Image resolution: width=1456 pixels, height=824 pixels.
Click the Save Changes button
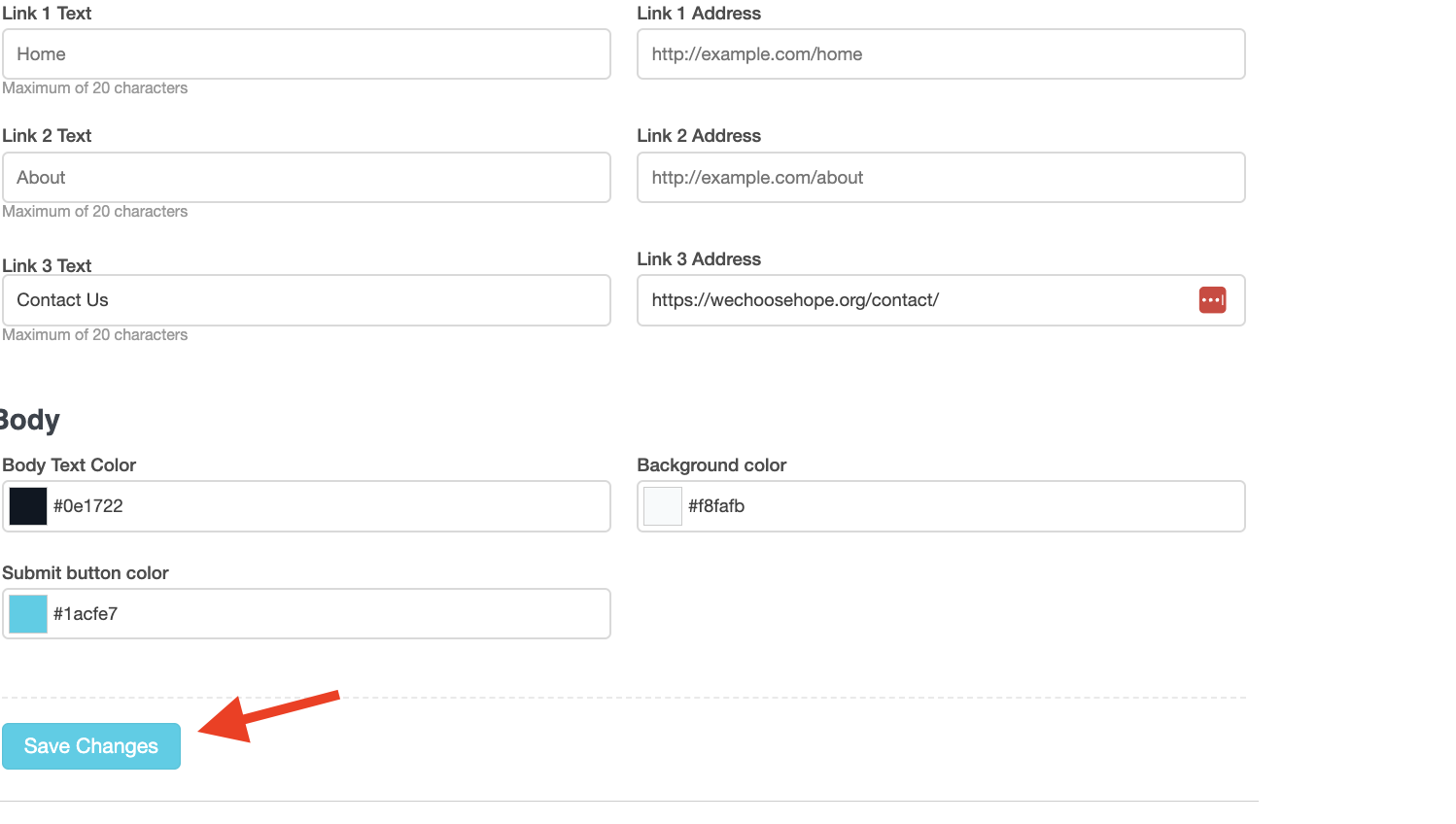coord(90,745)
